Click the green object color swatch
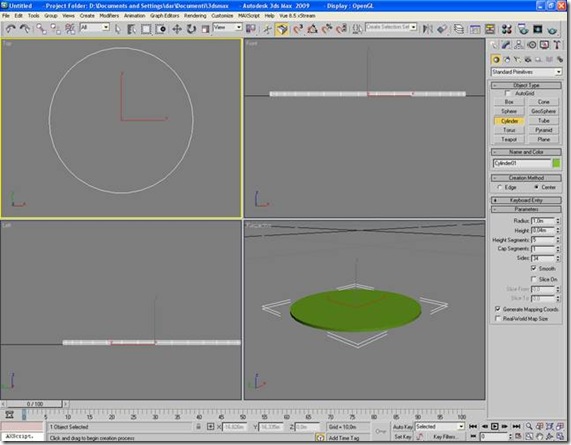 point(556,163)
